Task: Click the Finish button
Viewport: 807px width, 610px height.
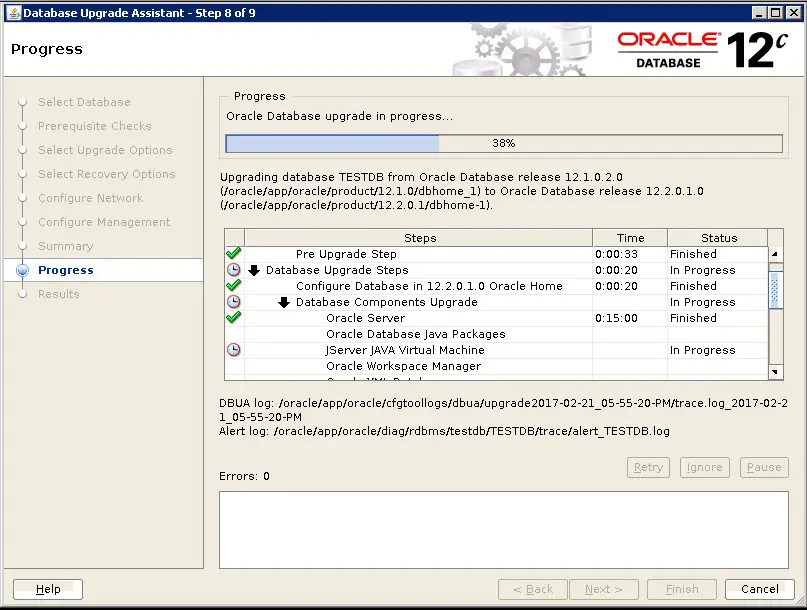Action: click(x=682, y=589)
